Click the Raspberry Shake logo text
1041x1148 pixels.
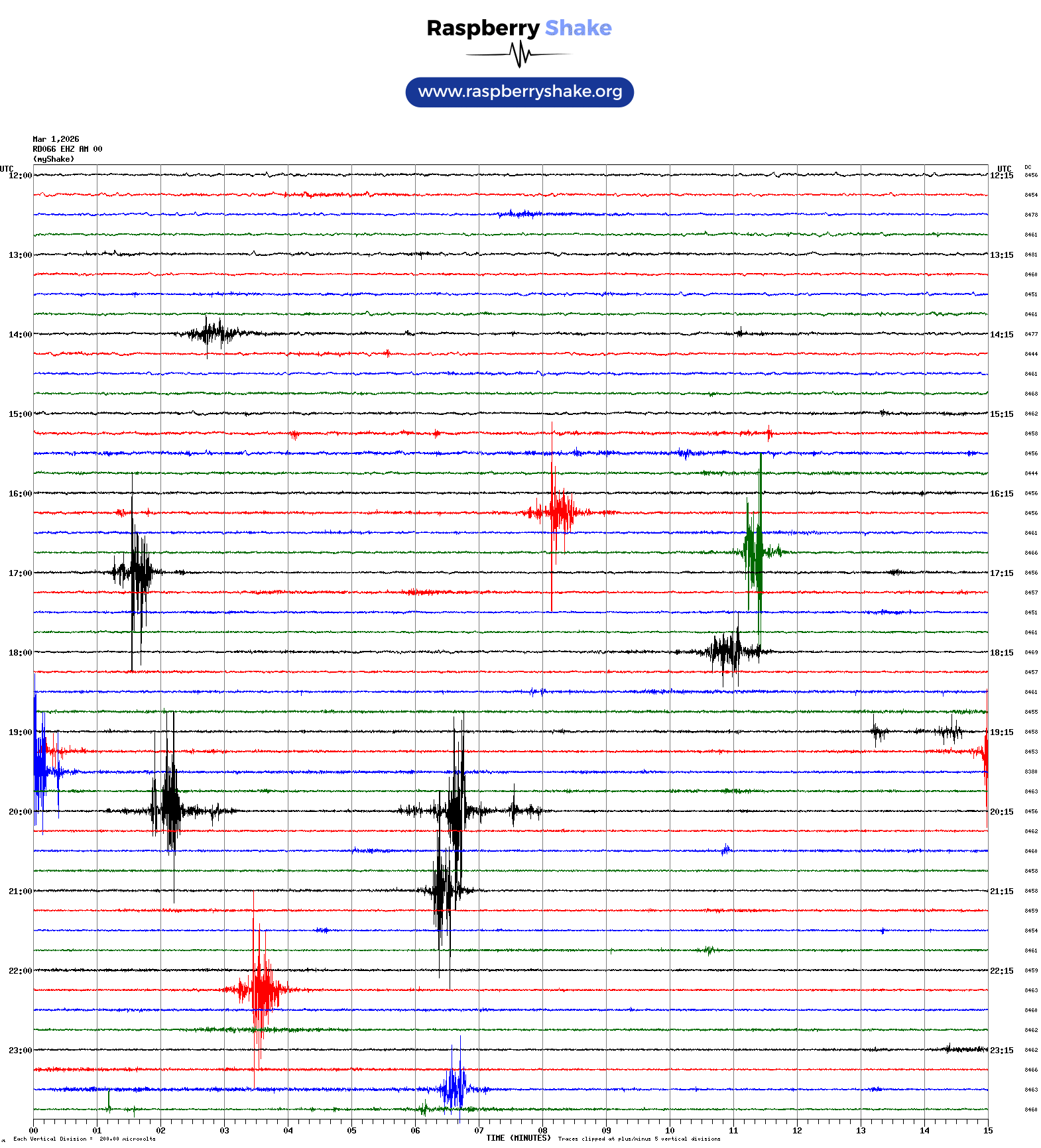pos(519,28)
